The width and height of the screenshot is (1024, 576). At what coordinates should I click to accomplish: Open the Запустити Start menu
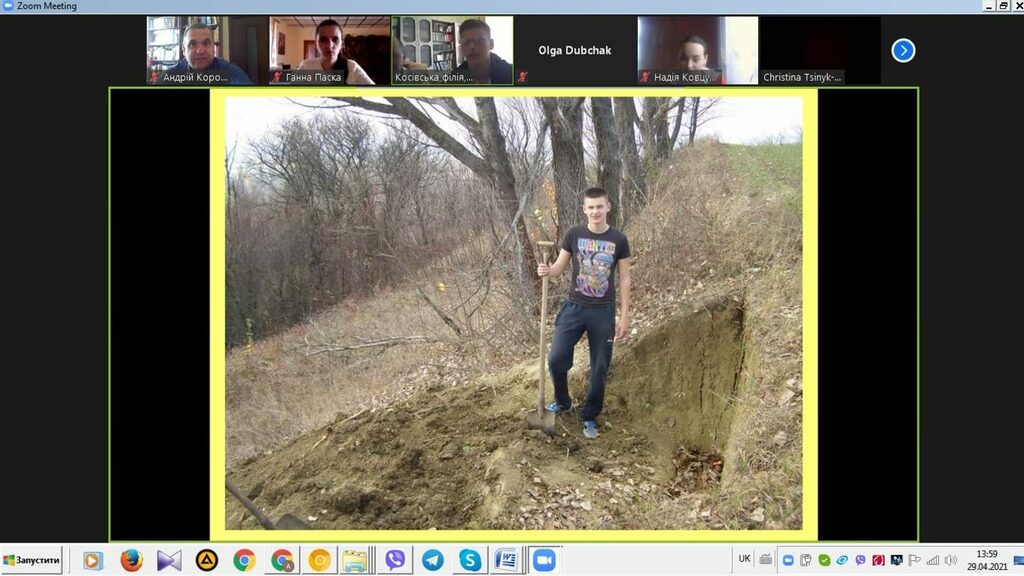tap(32, 560)
